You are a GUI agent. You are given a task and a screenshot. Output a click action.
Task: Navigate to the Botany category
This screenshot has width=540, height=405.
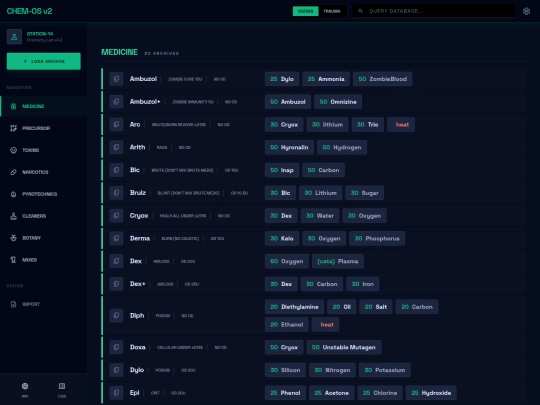pyautogui.click(x=43, y=238)
